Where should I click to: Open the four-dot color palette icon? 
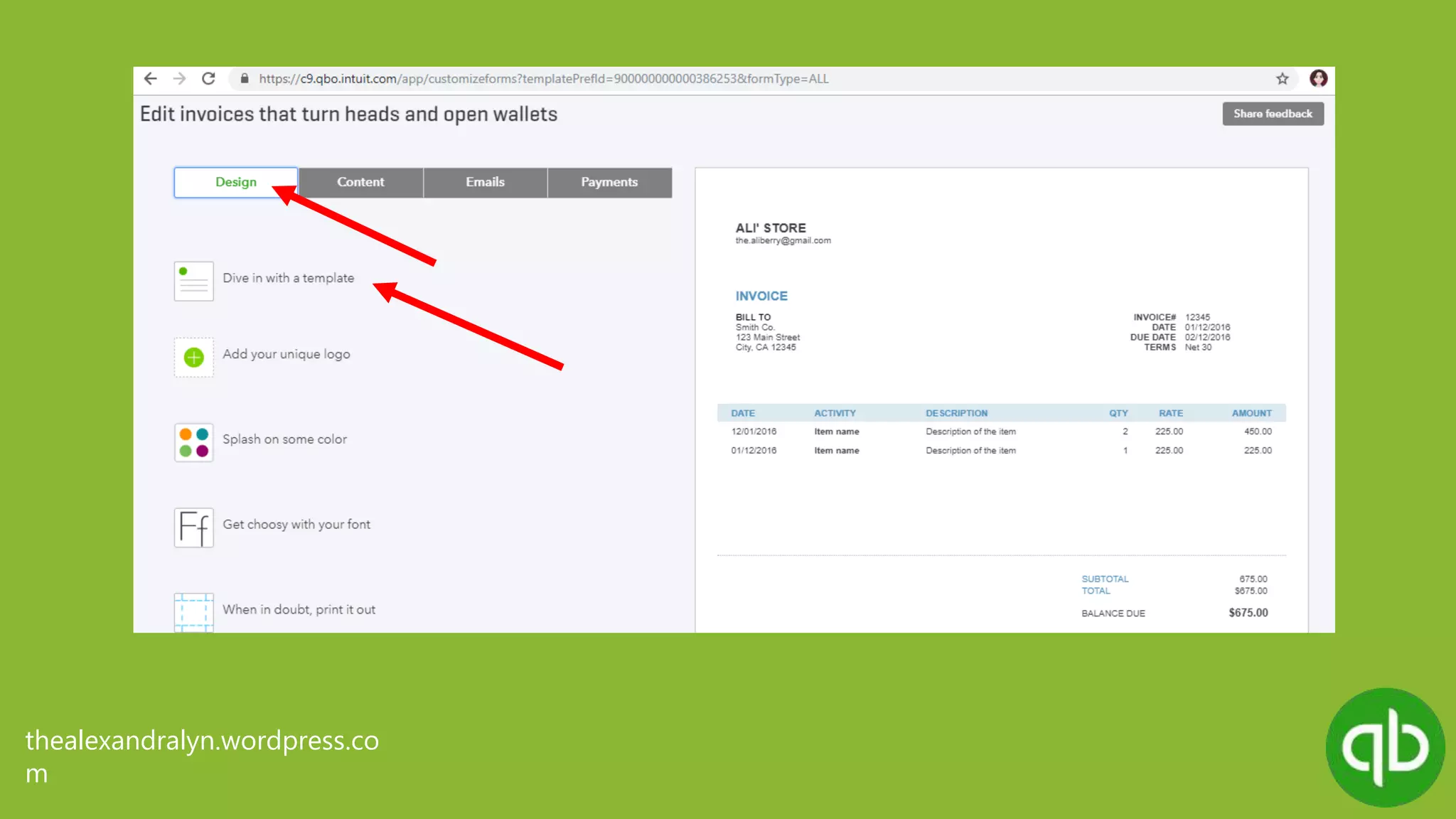193,442
